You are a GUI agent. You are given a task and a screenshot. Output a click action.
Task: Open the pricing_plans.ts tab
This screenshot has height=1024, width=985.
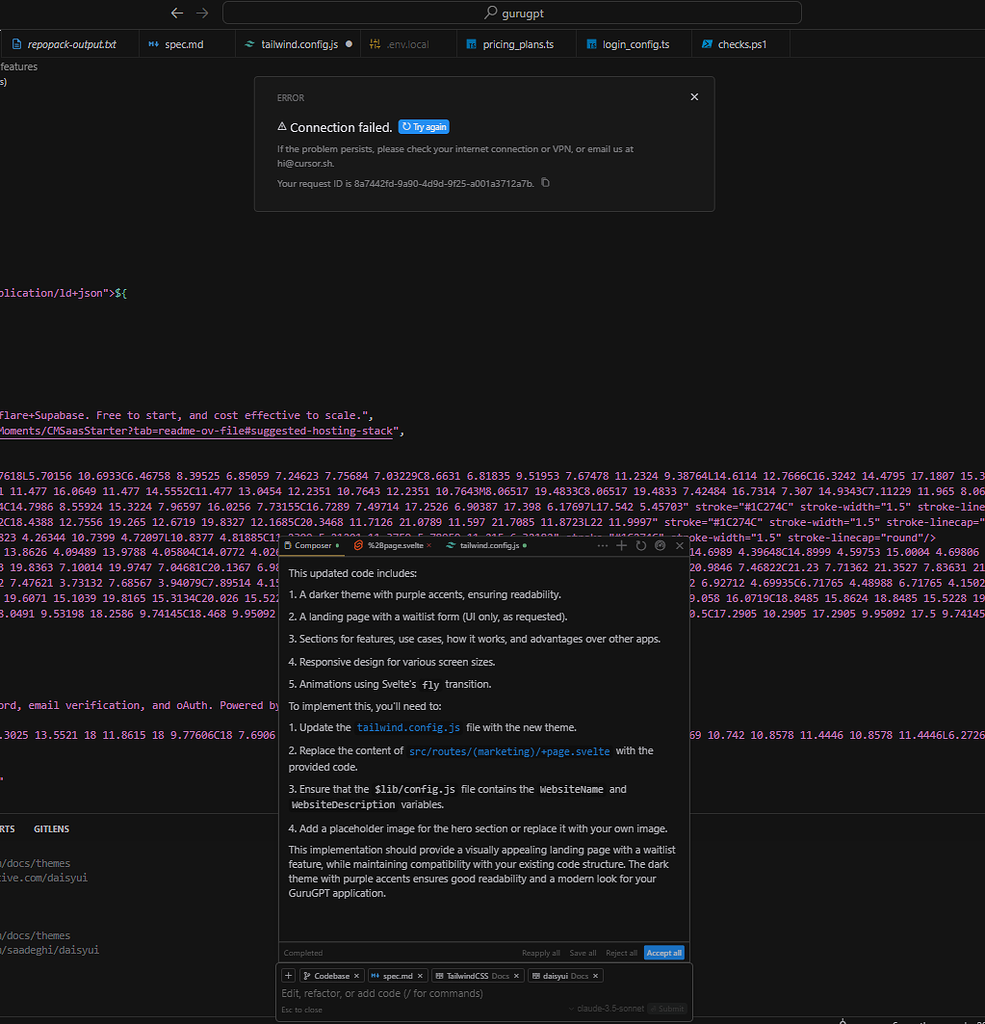coord(515,43)
